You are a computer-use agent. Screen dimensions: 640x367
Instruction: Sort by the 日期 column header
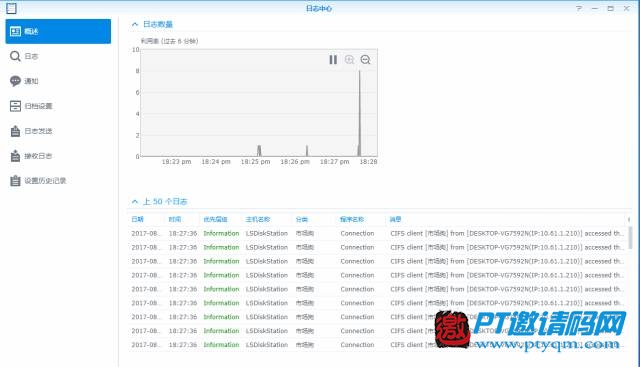pyautogui.click(x=138, y=220)
